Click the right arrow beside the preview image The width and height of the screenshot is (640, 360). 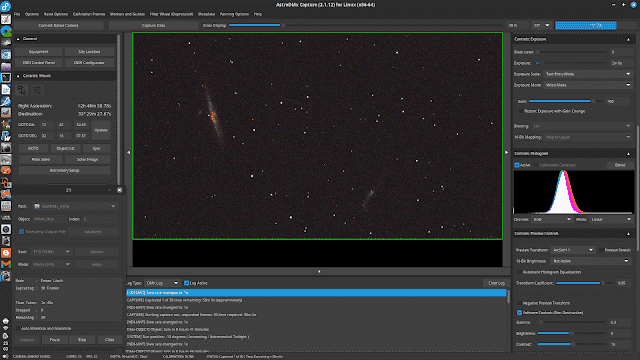coord(507,152)
